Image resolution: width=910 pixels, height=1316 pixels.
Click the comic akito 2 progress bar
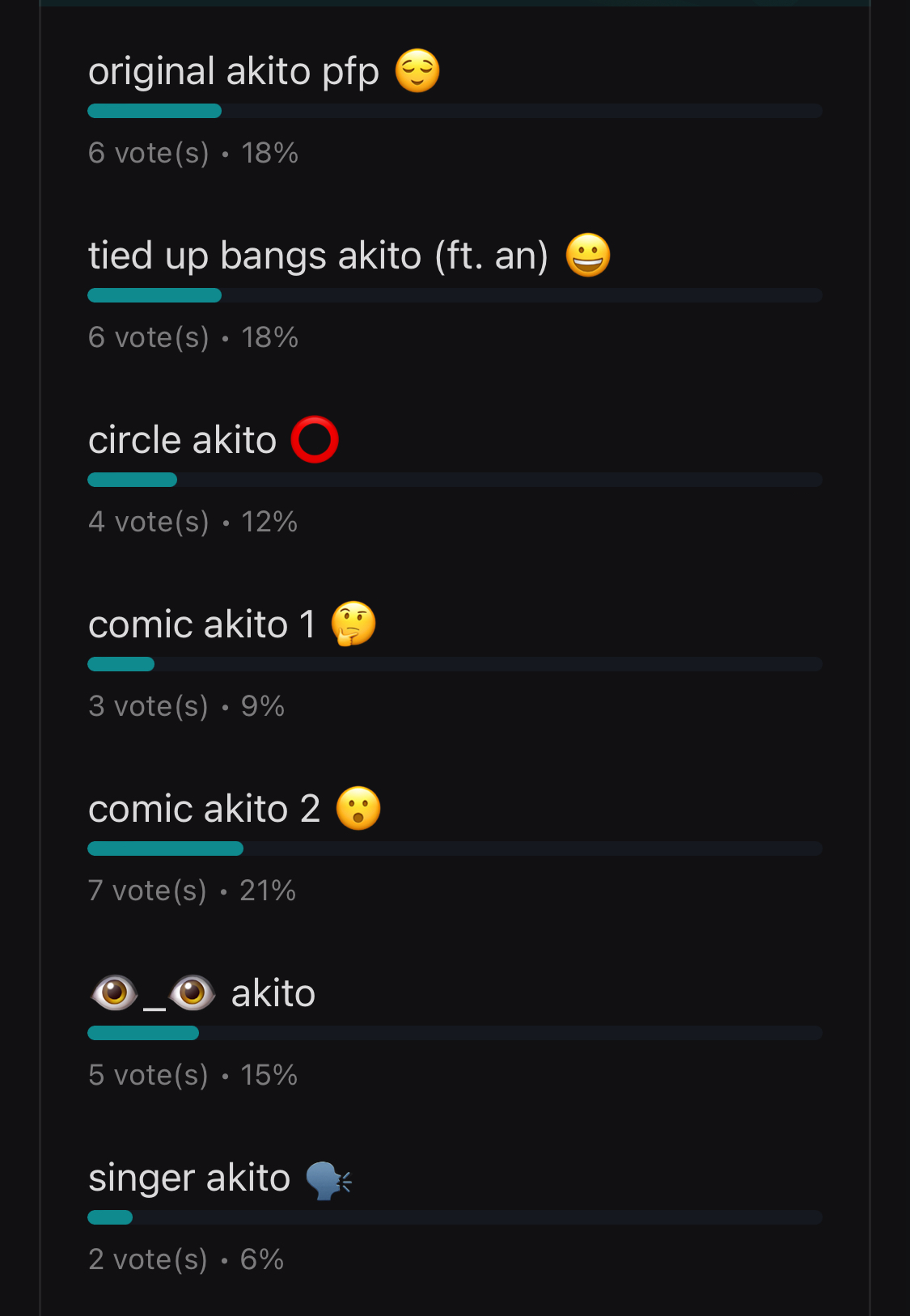click(453, 848)
